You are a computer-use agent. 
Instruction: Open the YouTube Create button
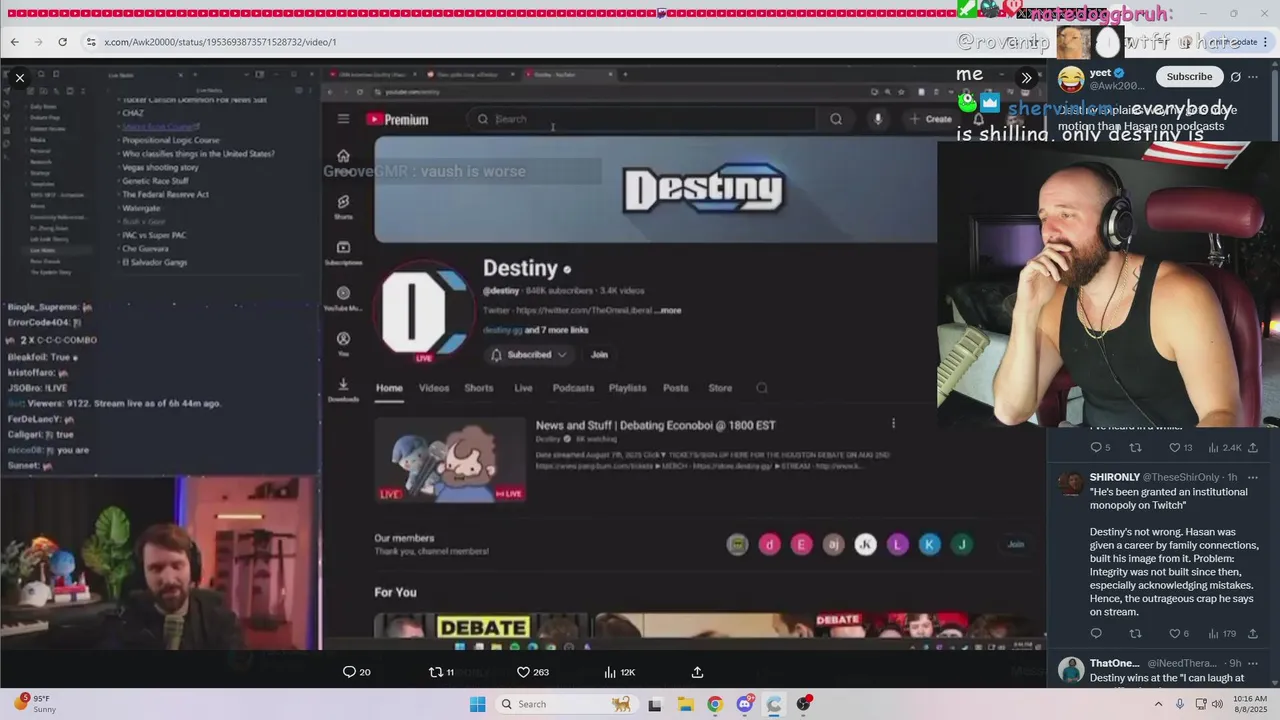[x=931, y=119]
